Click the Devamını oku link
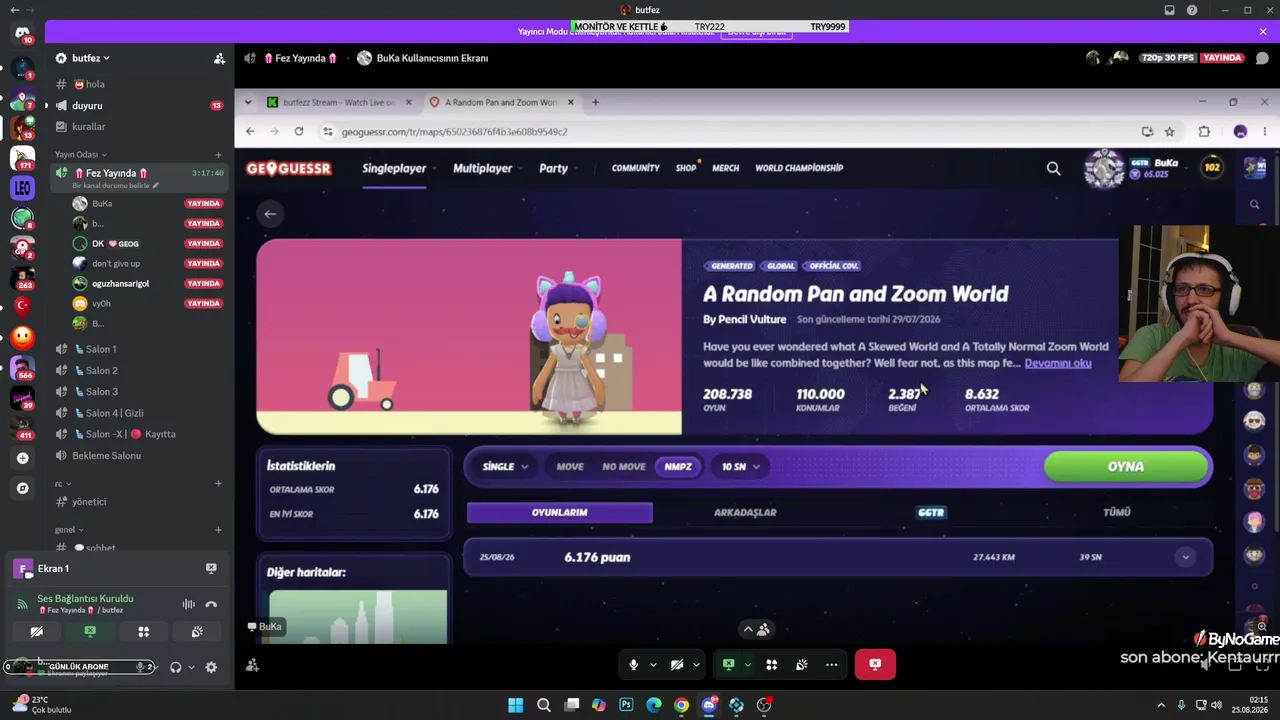The width and height of the screenshot is (1280, 720). (x=1058, y=363)
